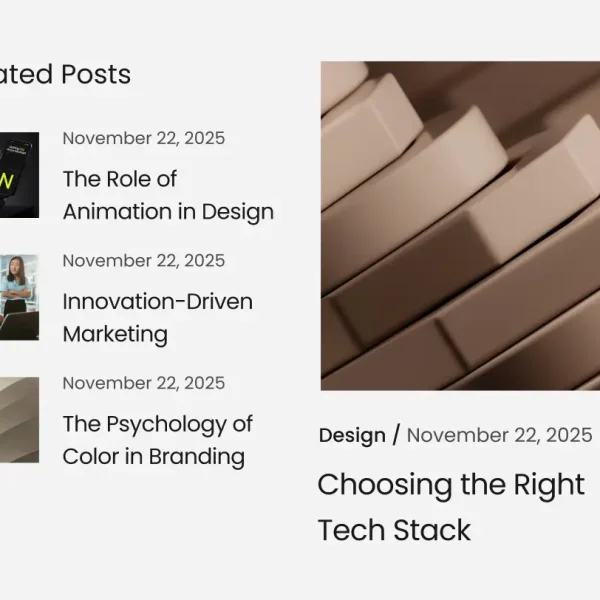Image resolution: width=600 pixels, height=600 pixels.
Task: Open the dark phone thumbnail for animation post
Action: click(19, 175)
